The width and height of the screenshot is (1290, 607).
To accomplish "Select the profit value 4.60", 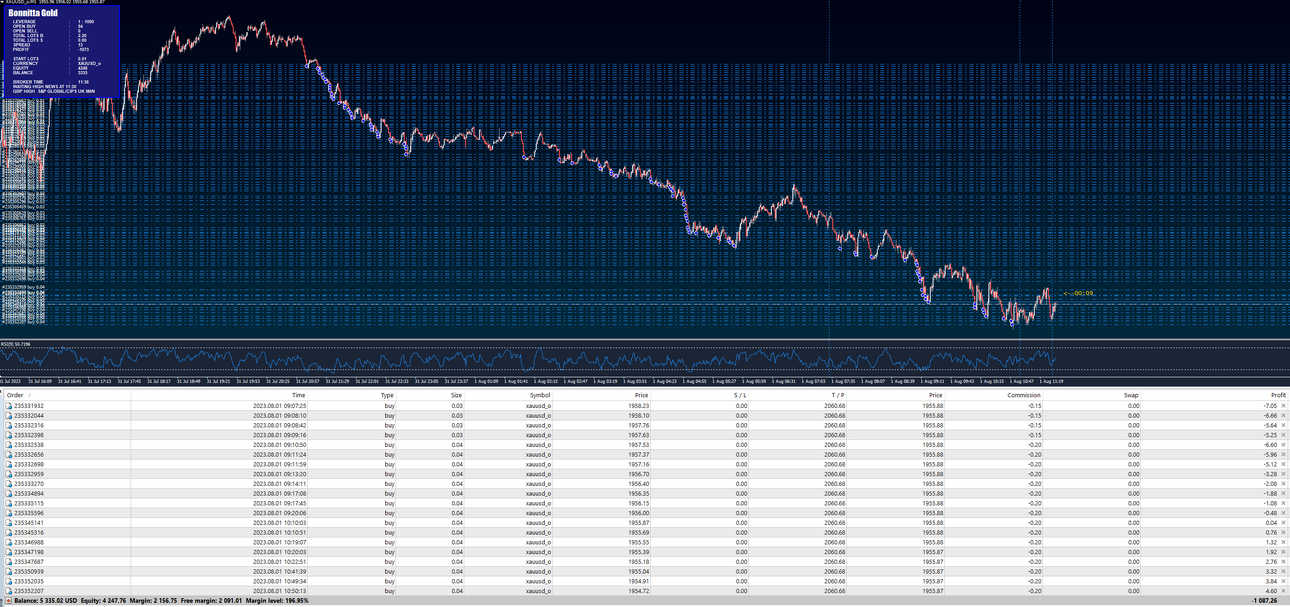I will pos(1272,591).
